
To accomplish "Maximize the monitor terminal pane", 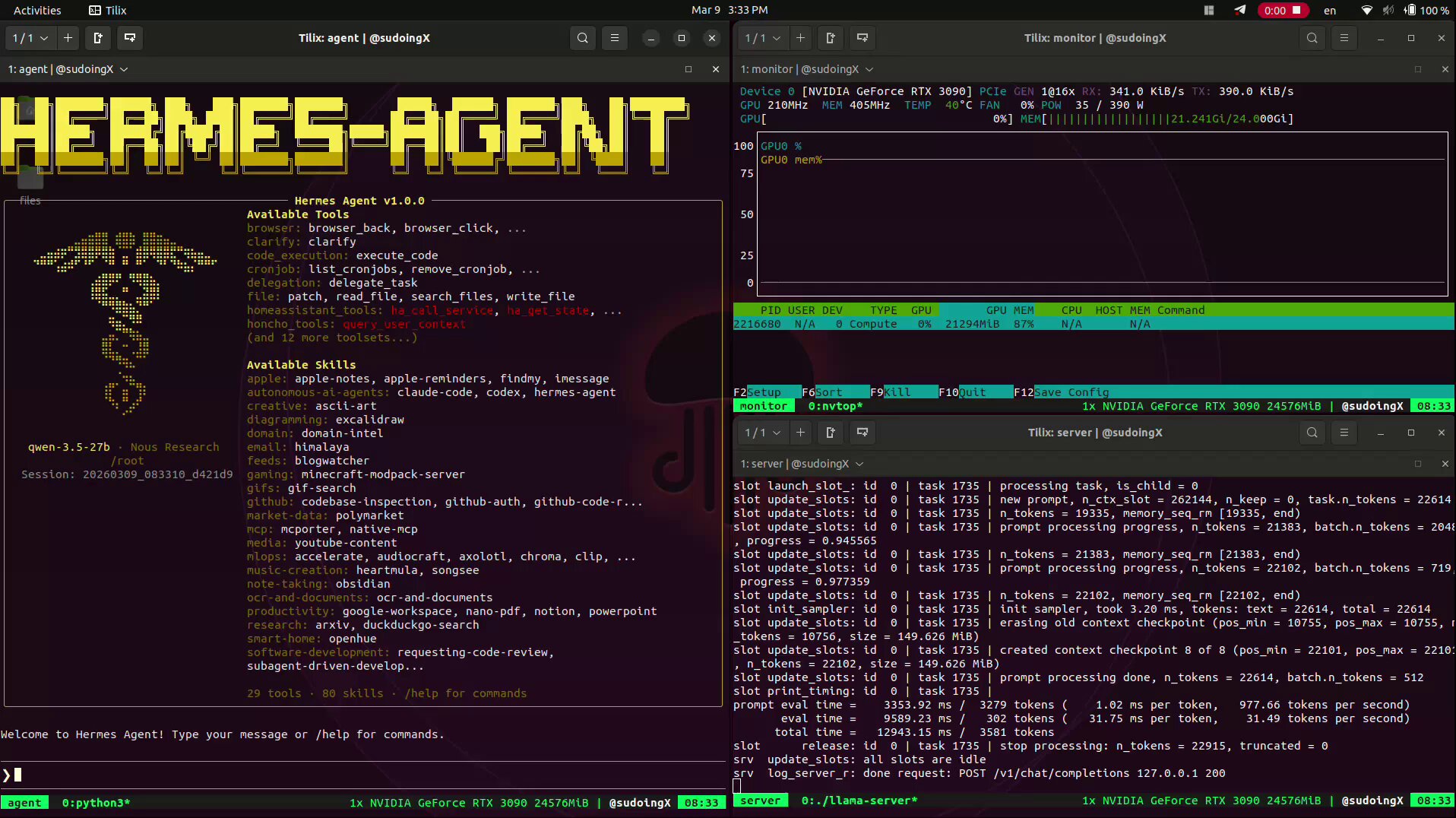I will click(x=1417, y=69).
